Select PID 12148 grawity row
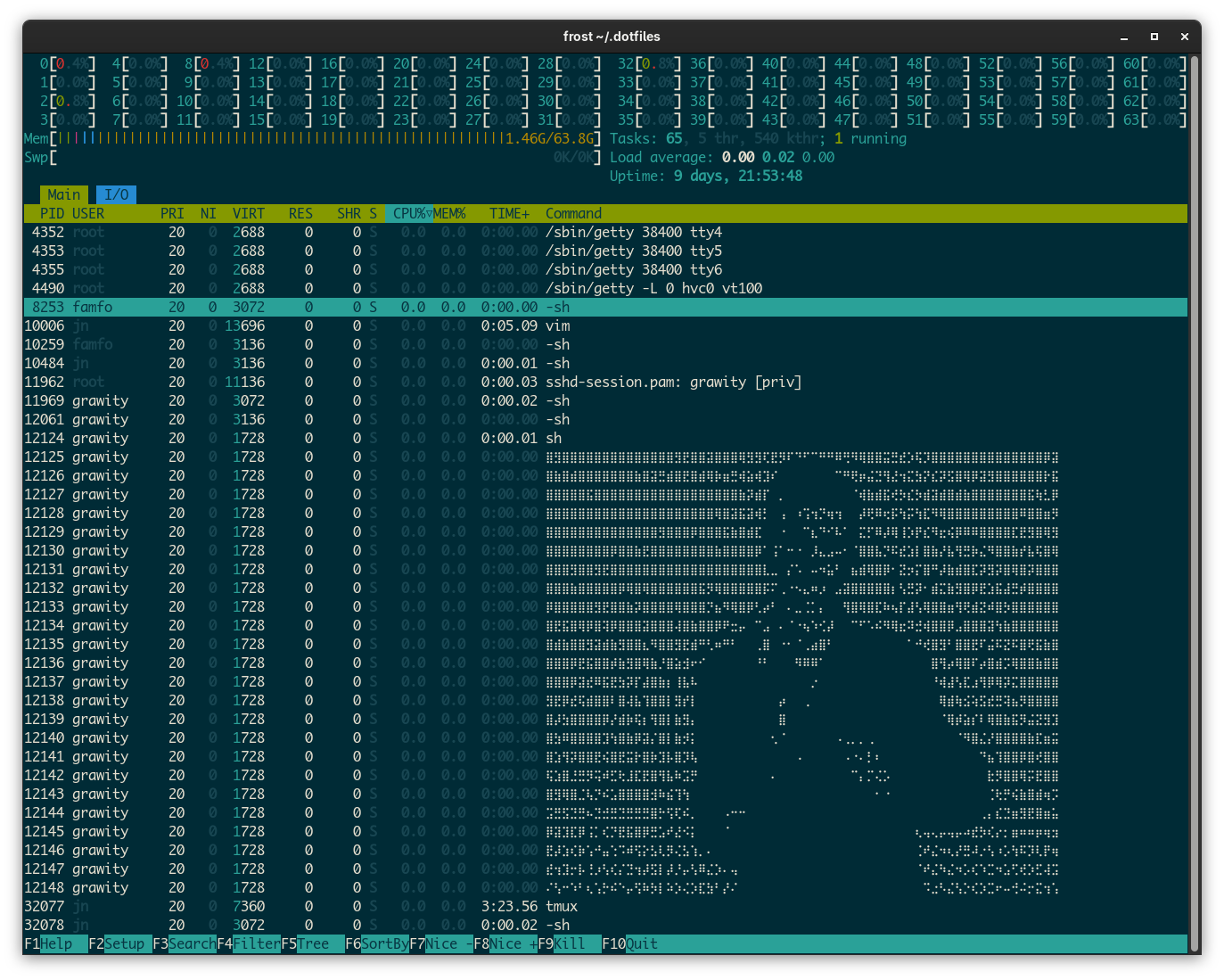1224x980 pixels. (605, 888)
